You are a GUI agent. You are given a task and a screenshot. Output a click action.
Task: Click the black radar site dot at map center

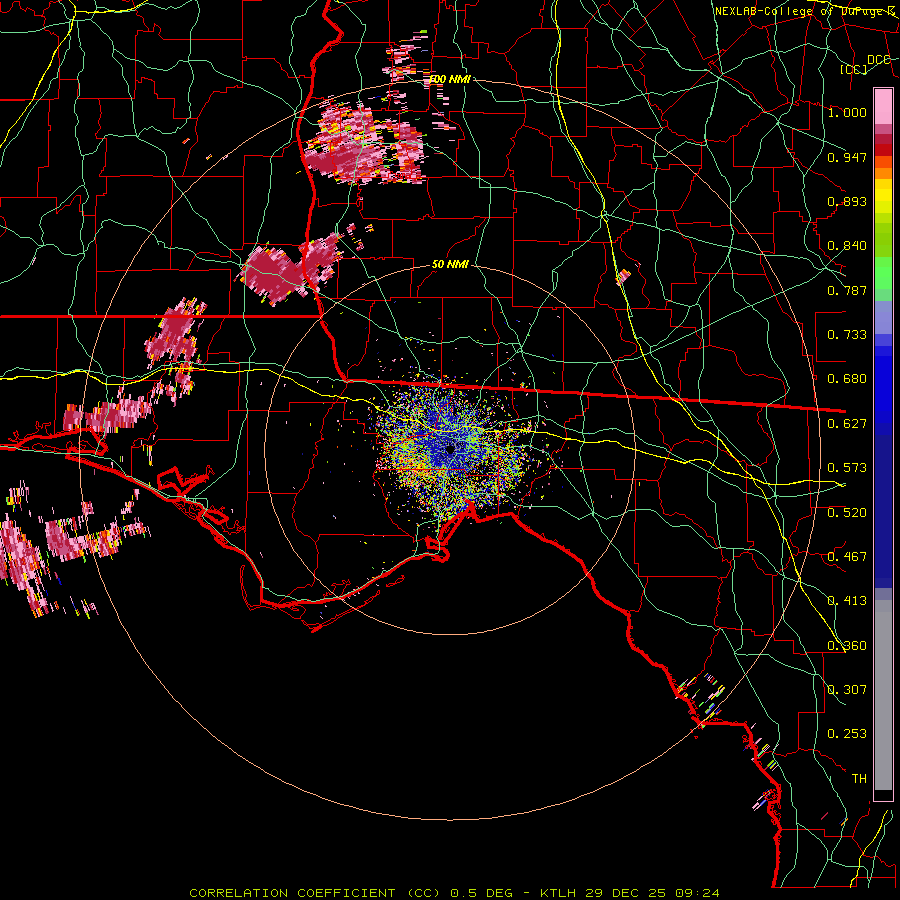click(450, 449)
